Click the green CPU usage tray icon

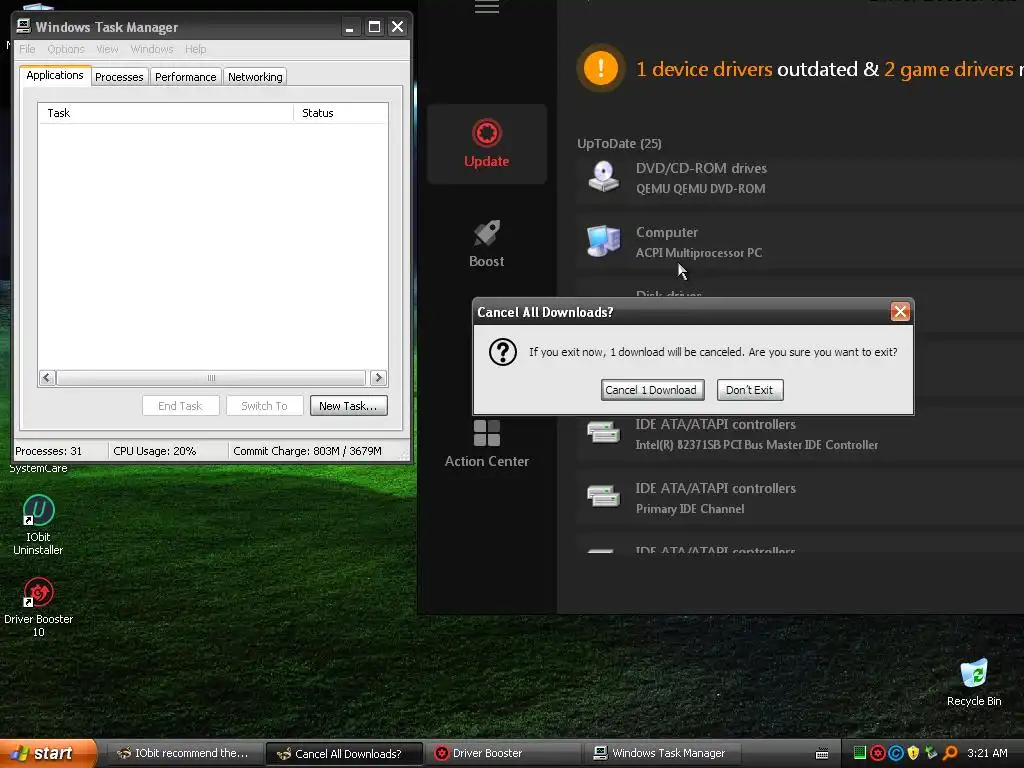tap(859, 753)
